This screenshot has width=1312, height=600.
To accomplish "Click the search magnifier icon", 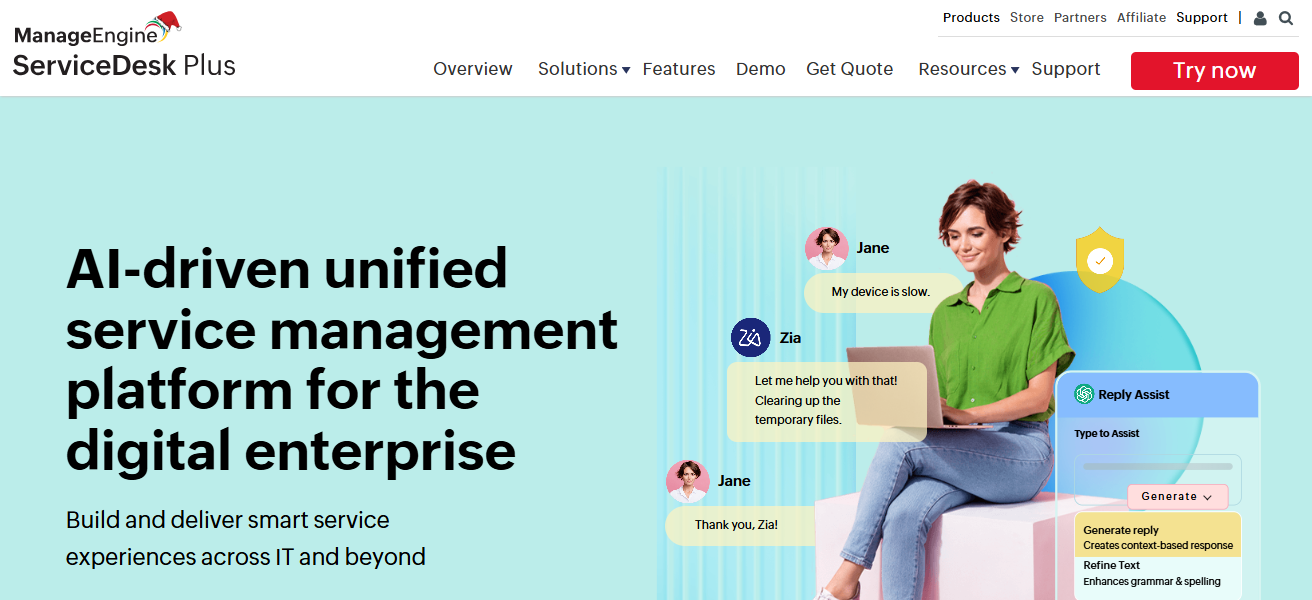I will [1286, 17].
